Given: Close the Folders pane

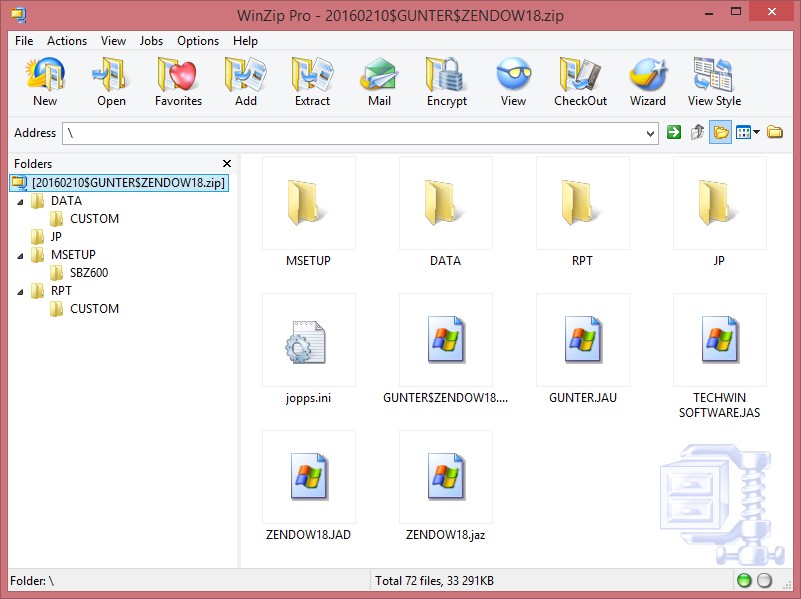Looking at the screenshot, I should pos(227,163).
